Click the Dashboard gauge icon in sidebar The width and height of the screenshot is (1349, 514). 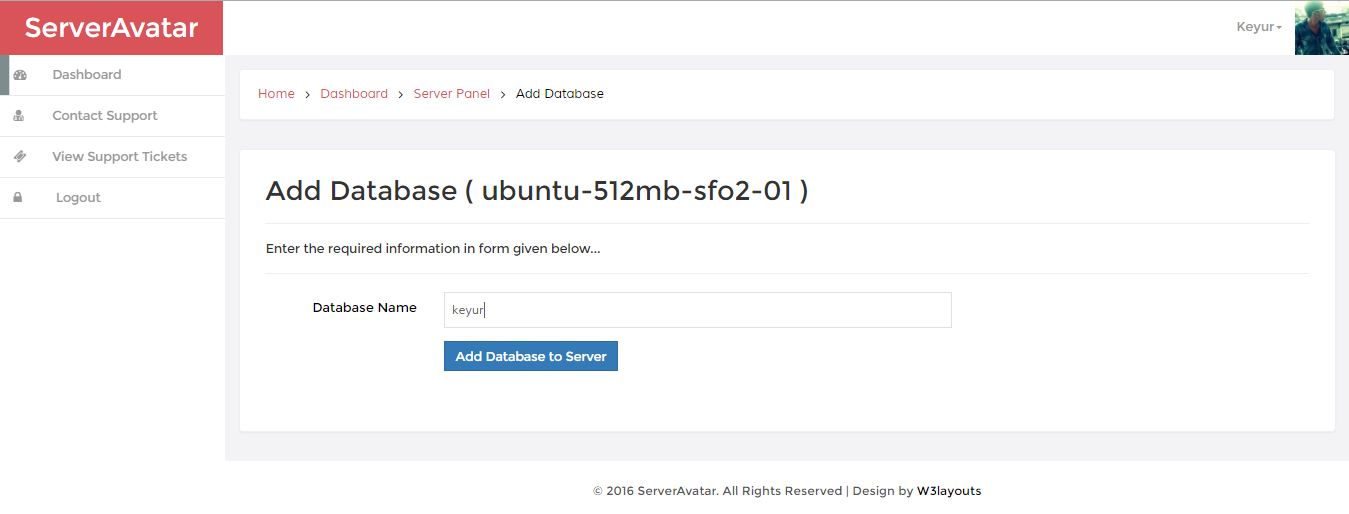coord(20,75)
